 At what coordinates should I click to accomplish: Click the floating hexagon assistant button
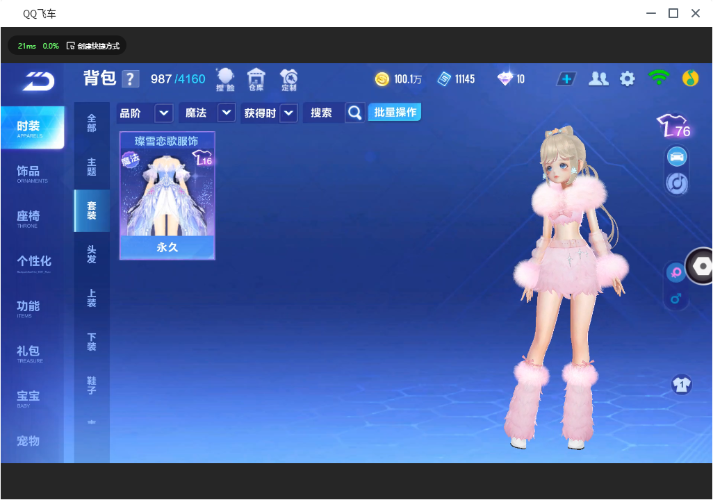[701, 267]
